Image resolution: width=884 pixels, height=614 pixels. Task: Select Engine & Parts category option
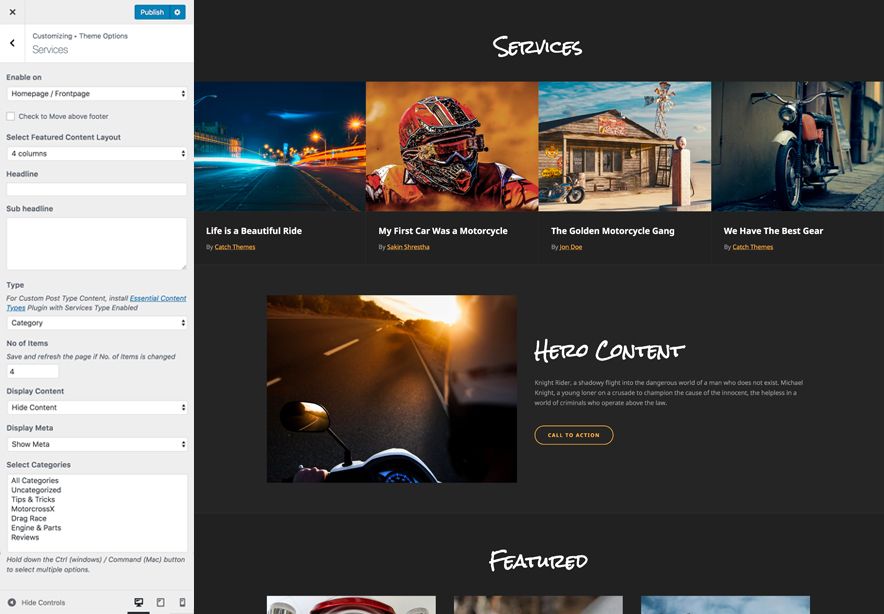[x=36, y=528]
